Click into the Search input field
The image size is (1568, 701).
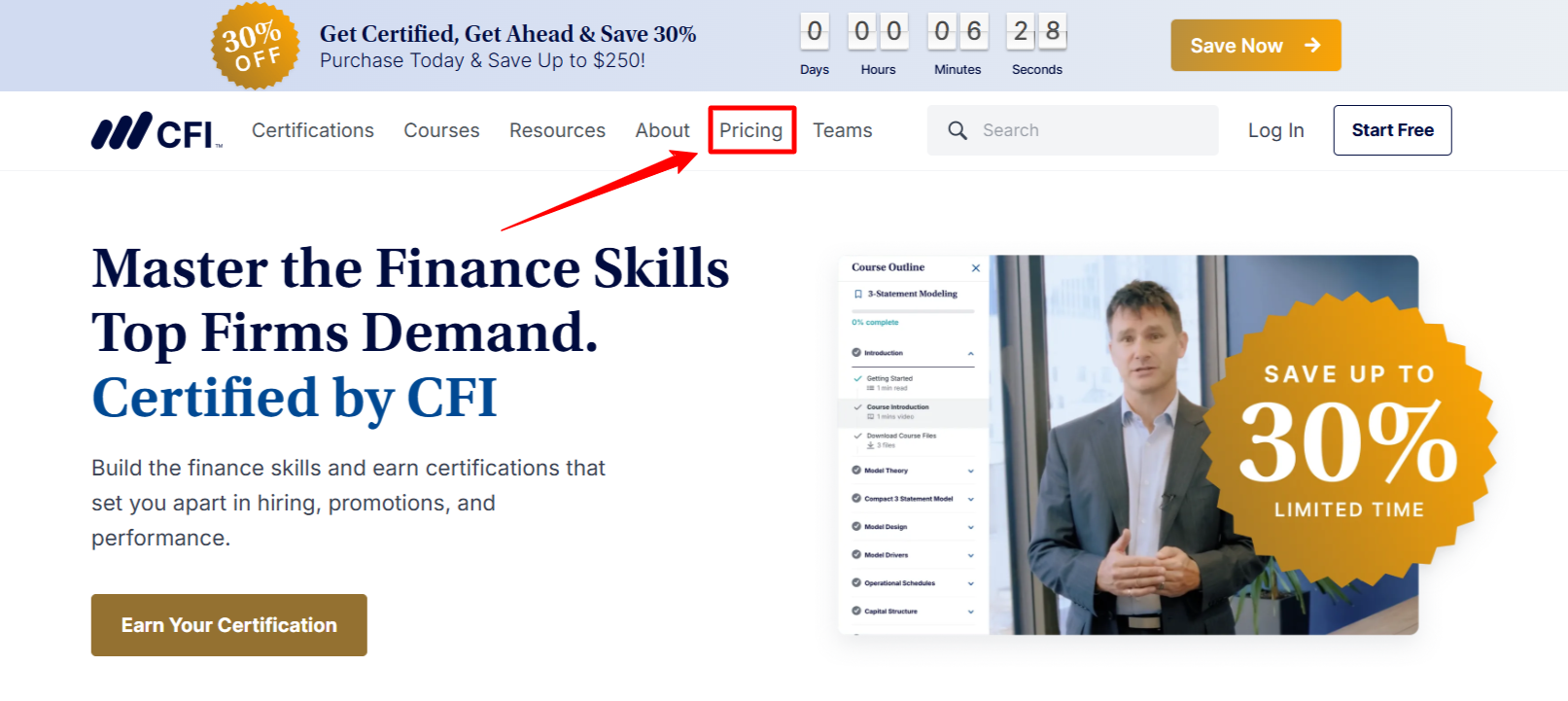point(1089,130)
